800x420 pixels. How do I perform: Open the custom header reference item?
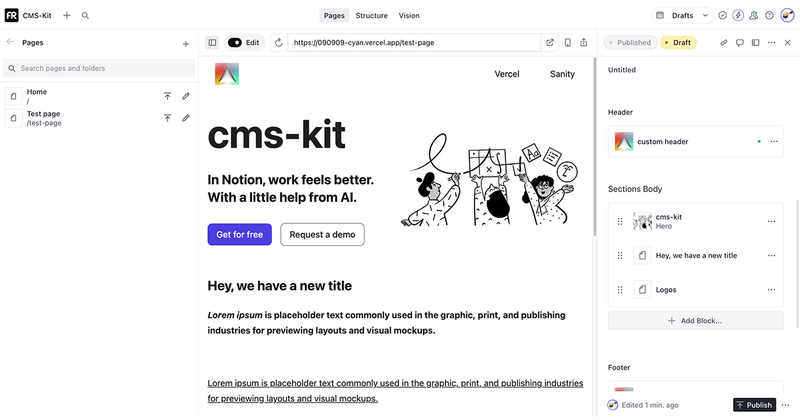coord(684,141)
